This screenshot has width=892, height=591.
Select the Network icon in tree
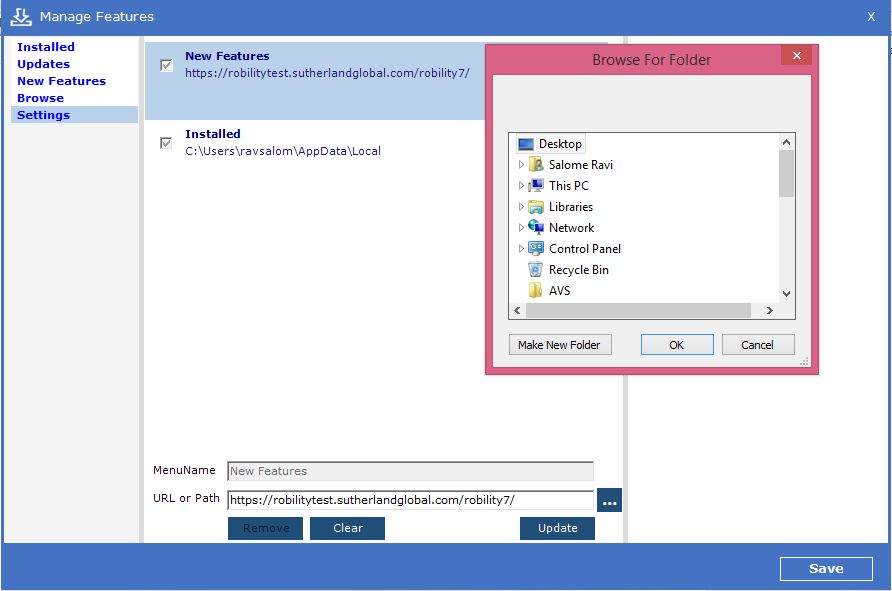[536, 228]
